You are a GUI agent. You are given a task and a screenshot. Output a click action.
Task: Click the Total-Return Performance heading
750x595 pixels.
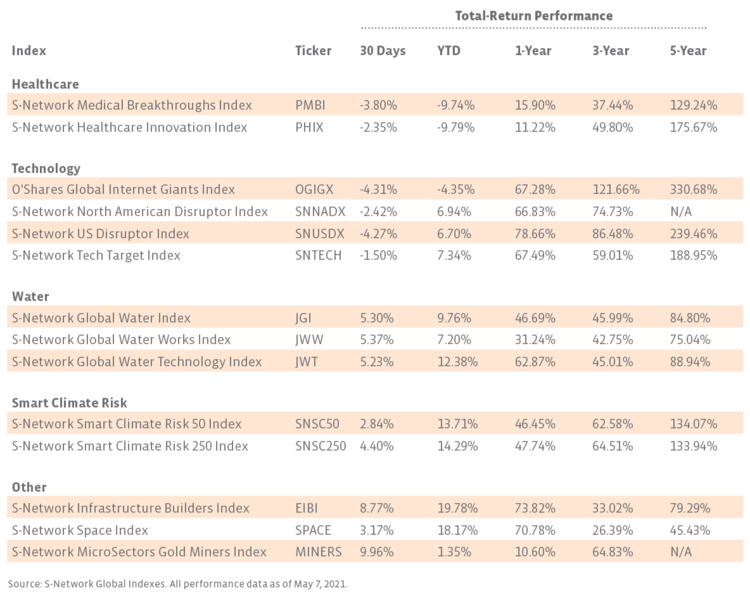[x=533, y=16]
